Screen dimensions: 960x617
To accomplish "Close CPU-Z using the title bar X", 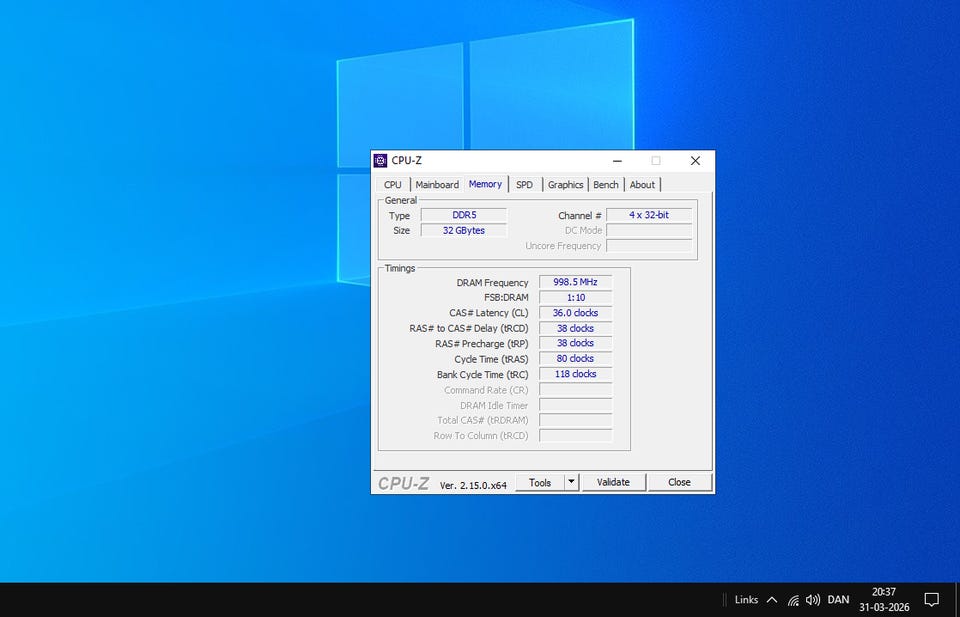I will [x=695, y=160].
